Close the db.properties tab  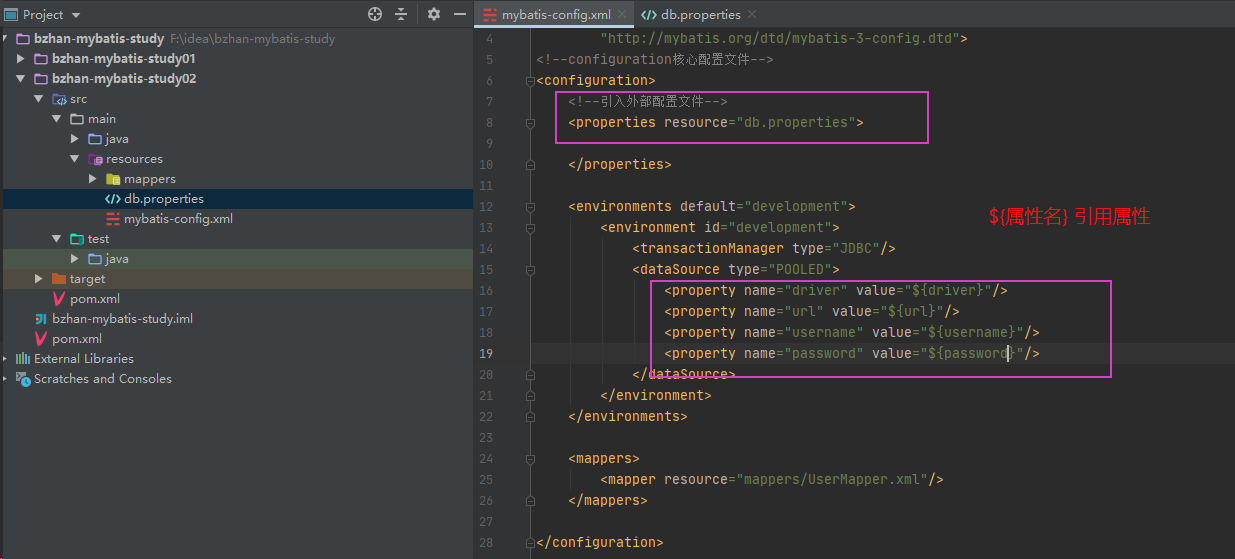[x=751, y=14]
